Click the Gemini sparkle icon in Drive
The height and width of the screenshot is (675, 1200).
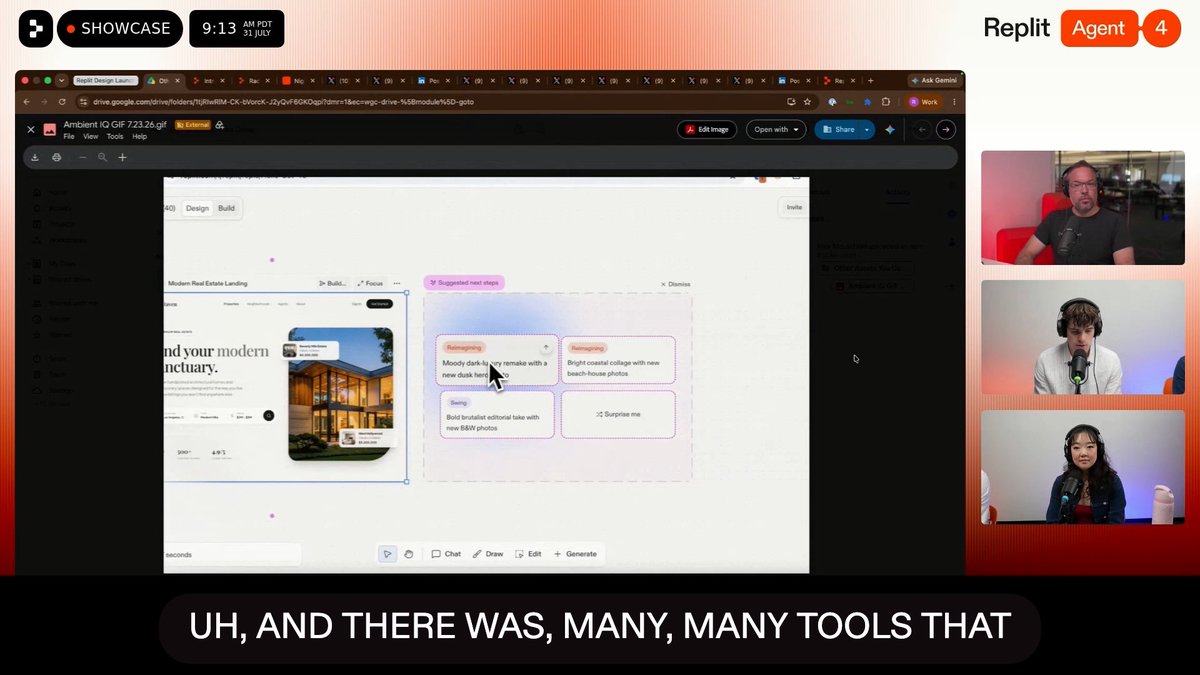pos(890,129)
